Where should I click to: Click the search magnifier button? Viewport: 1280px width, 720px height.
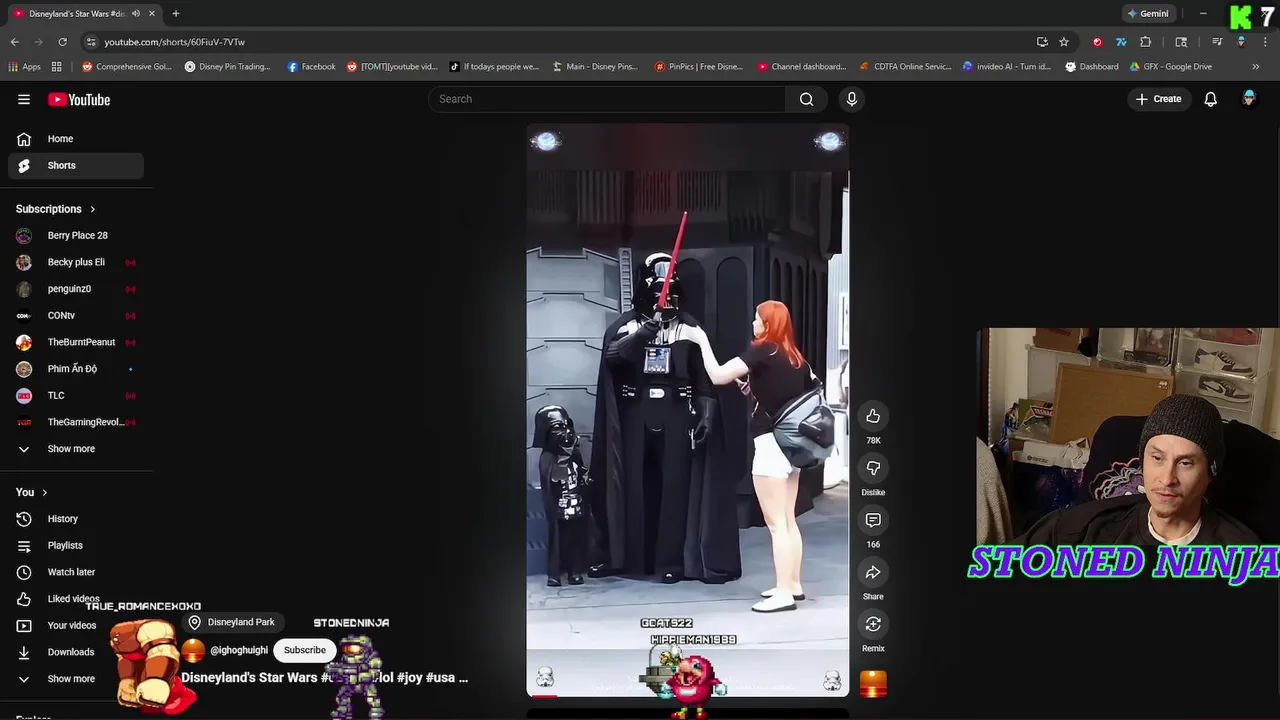pos(806,99)
